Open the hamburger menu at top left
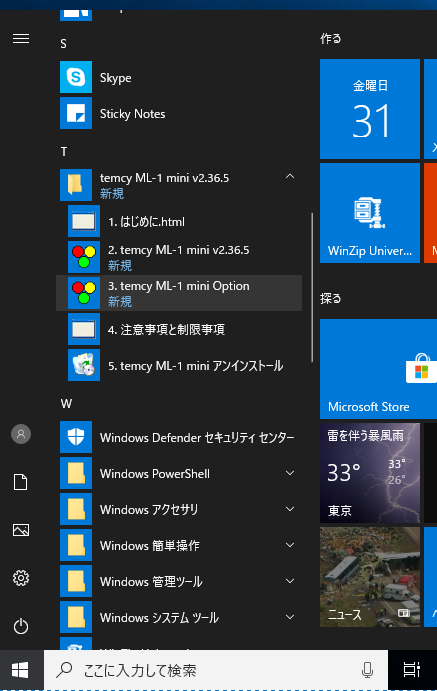Screen dimensions: 437x691 coord(21,39)
